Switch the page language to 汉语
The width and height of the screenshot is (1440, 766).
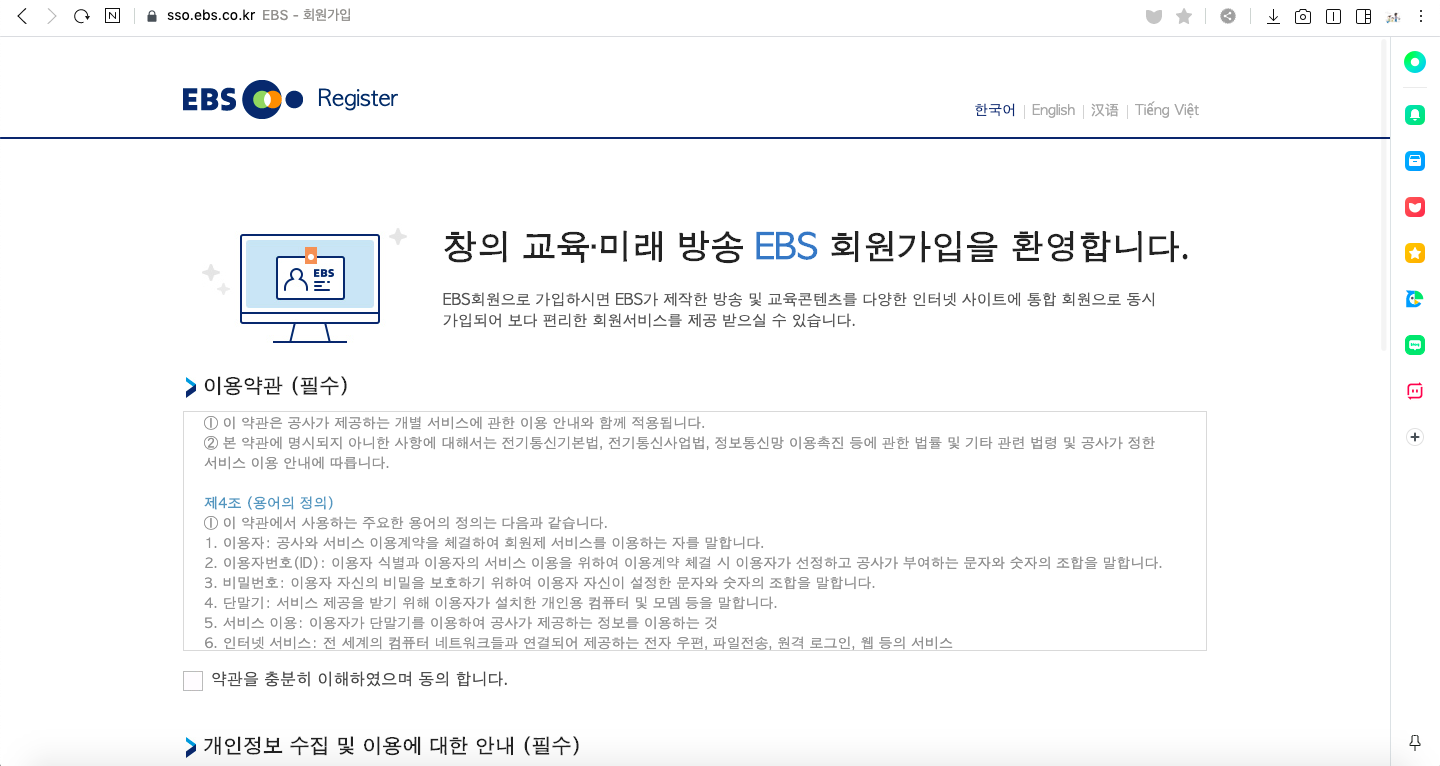point(1105,110)
